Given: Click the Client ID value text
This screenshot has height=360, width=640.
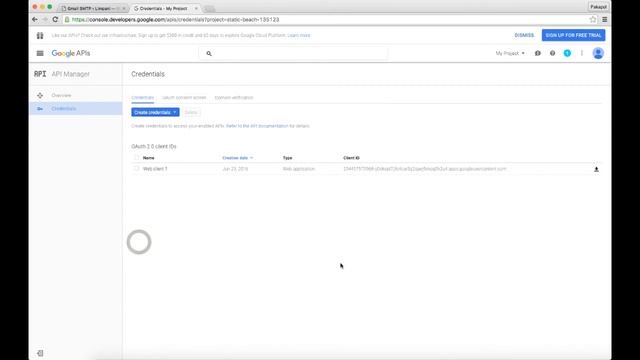Looking at the screenshot, I should click(x=424, y=169).
